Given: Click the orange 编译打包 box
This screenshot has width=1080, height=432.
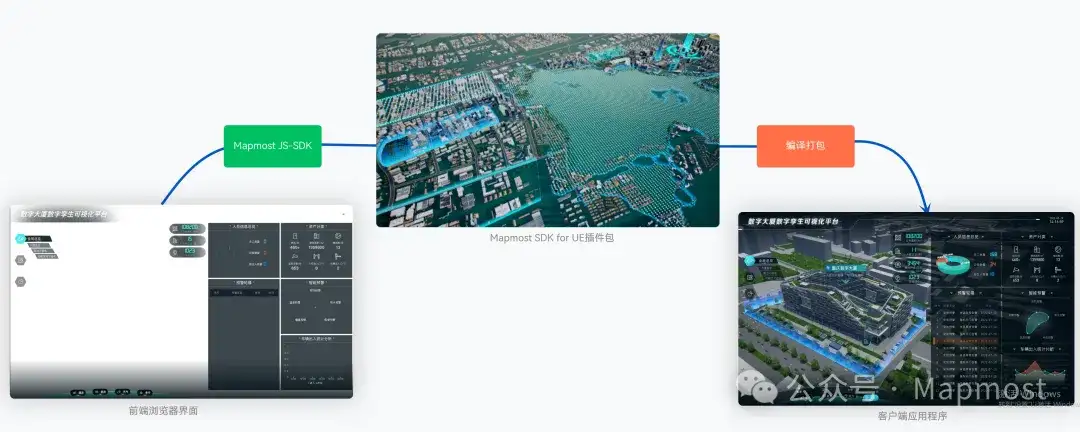Looking at the screenshot, I should (805, 146).
